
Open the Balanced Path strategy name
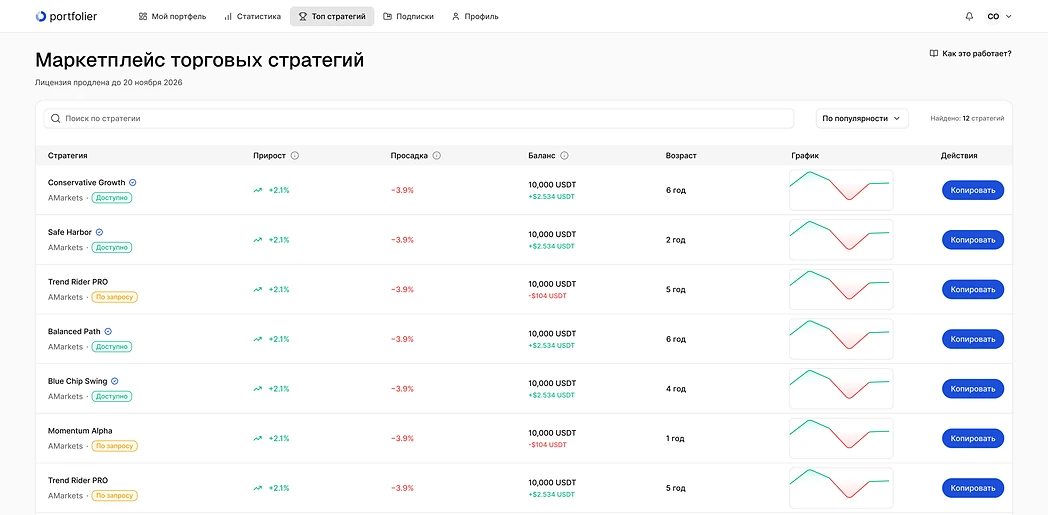click(x=74, y=331)
